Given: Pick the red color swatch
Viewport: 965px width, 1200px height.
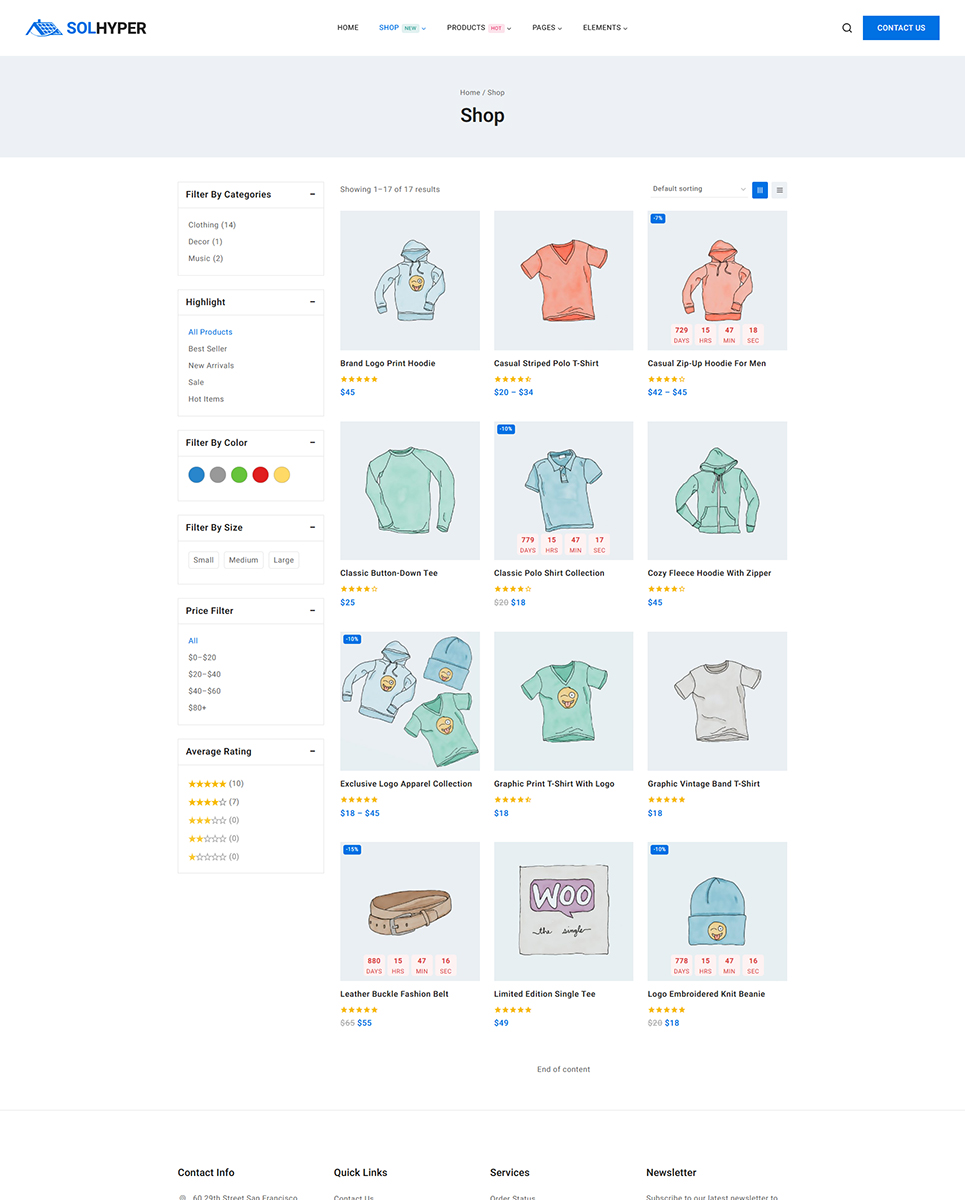Looking at the screenshot, I should [261, 475].
